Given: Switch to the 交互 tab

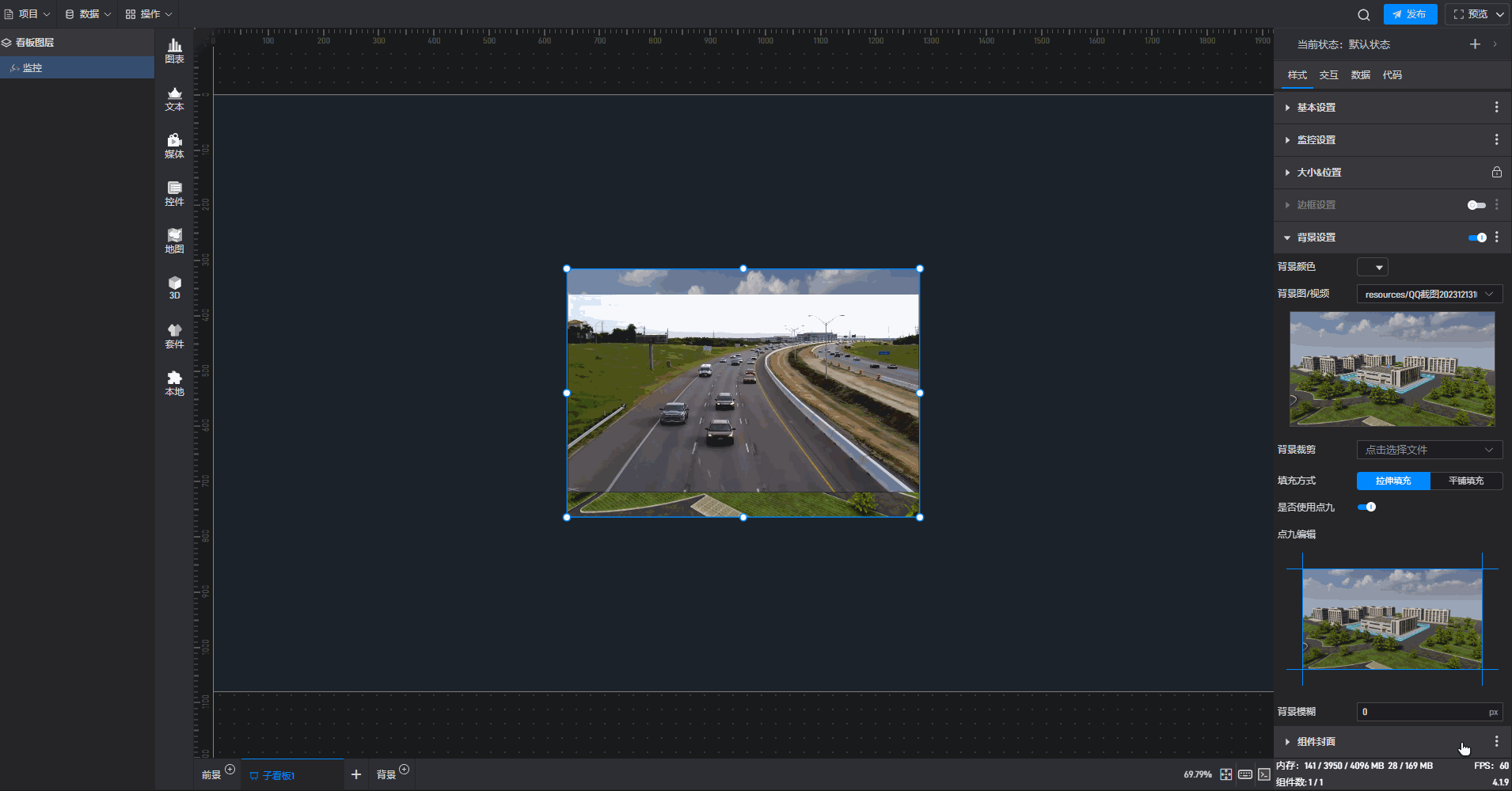Looking at the screenshot, I should [x=1328, y=75].
